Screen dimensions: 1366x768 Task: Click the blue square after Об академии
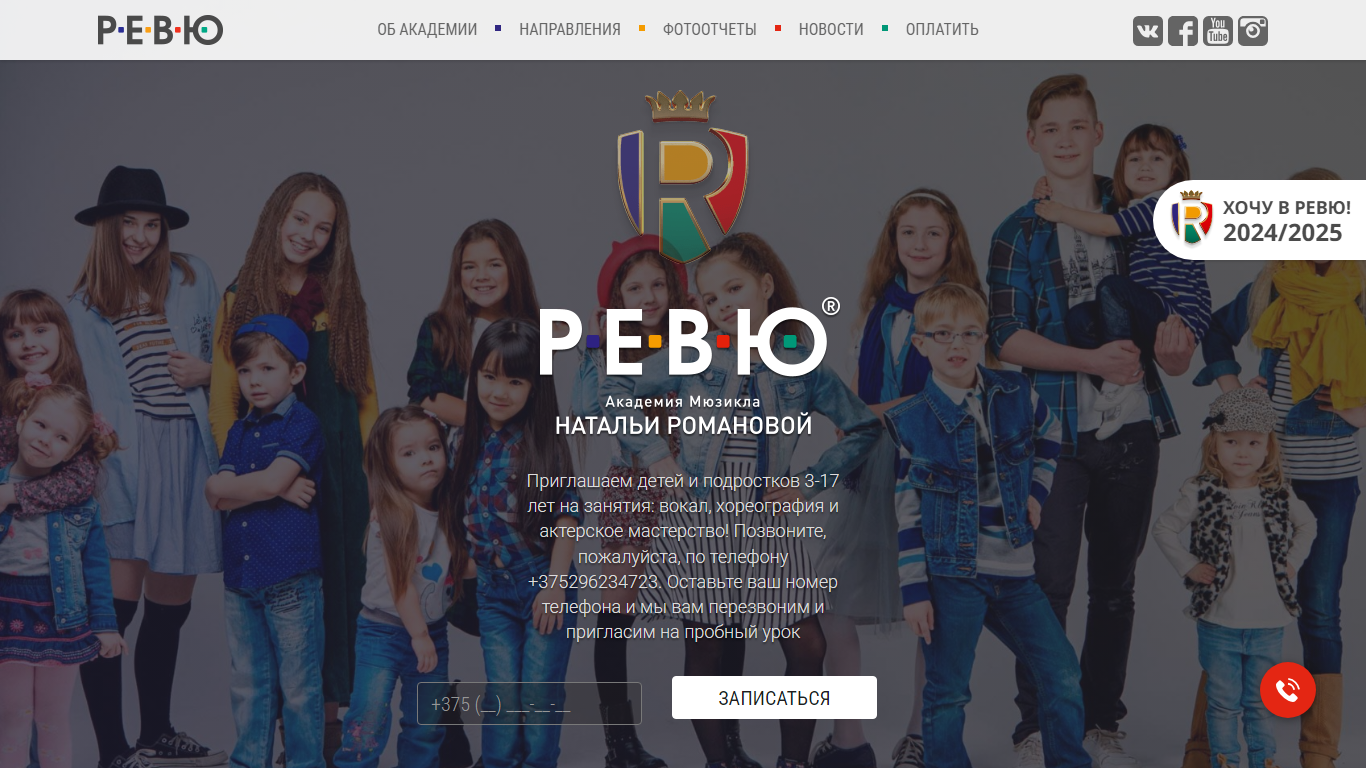498,28
